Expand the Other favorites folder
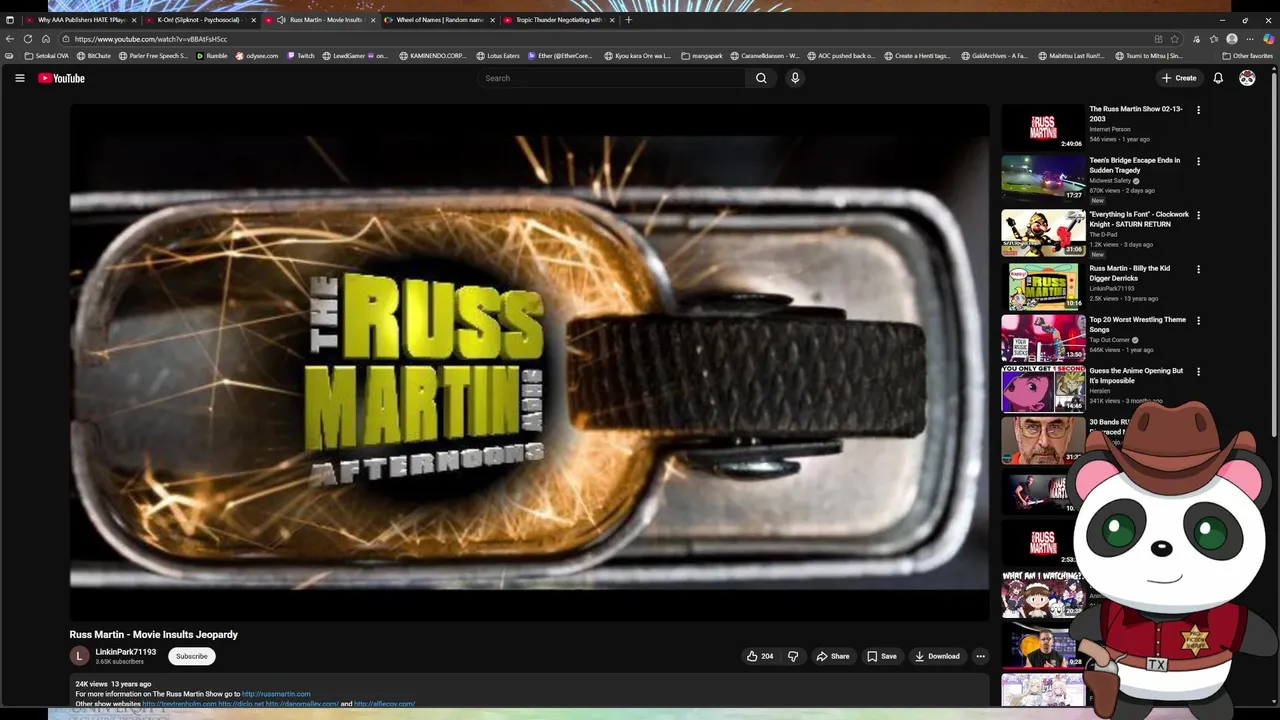Image resolution: width=1280 pixels, height=720 pixels. (1247, 56)
